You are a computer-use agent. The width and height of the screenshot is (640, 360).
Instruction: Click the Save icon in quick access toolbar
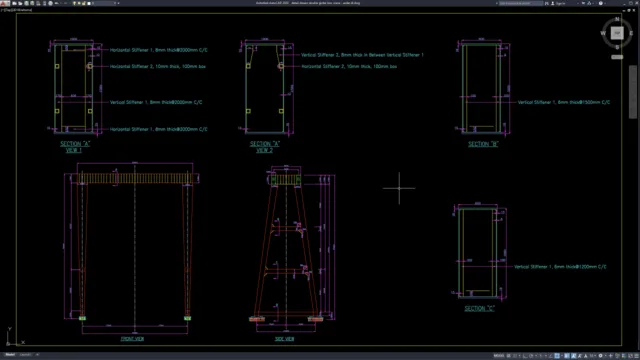coord(26,3)
